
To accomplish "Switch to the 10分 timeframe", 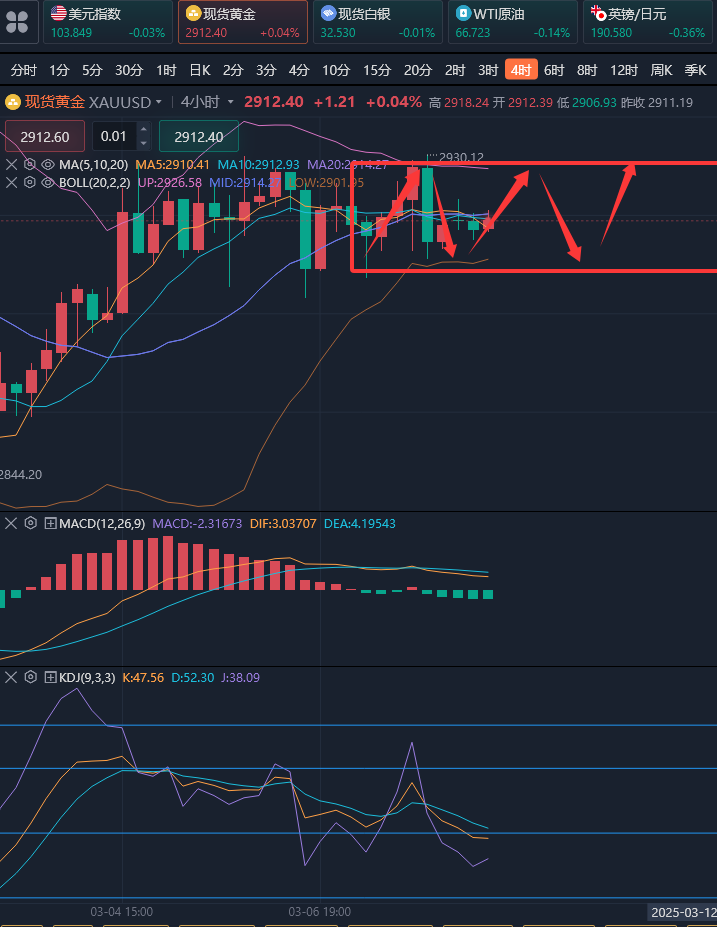I will coord(336,70).
